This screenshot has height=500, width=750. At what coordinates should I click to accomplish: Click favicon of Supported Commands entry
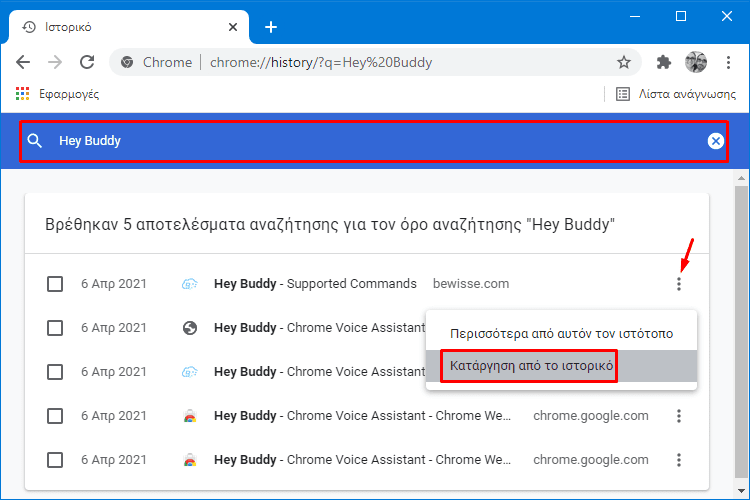pos(190,284)
